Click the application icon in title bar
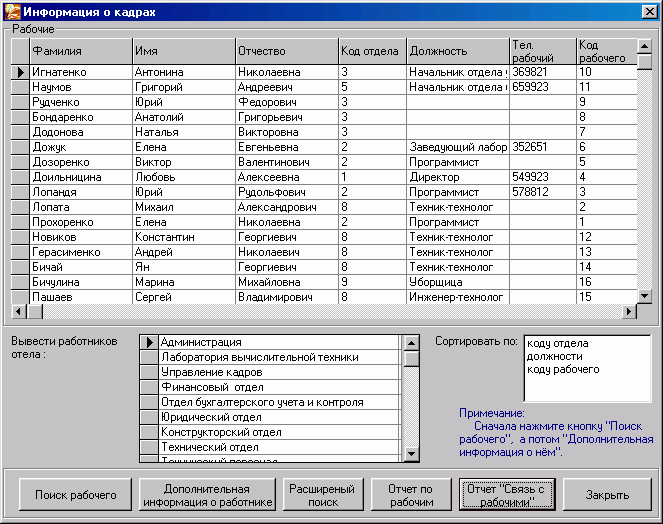The height and width of the screenshot is (524, 663). coord(11,11)
